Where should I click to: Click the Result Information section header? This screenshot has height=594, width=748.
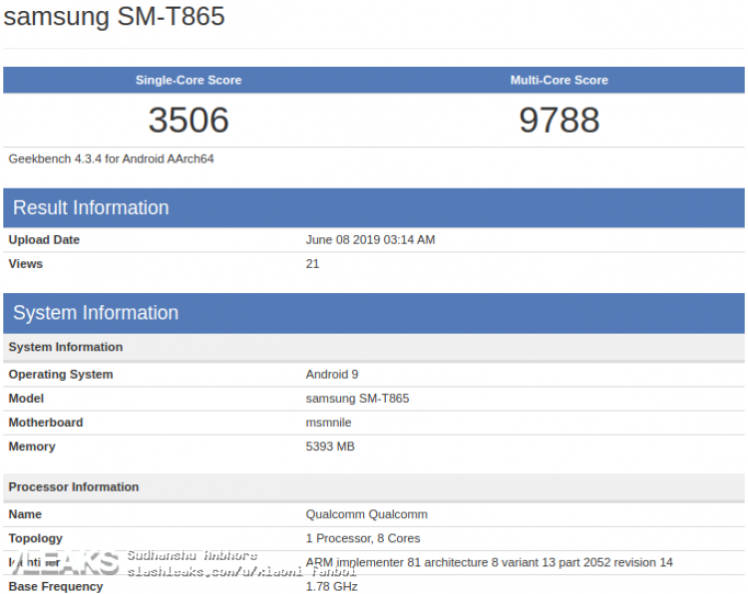[x=91, y=208]
